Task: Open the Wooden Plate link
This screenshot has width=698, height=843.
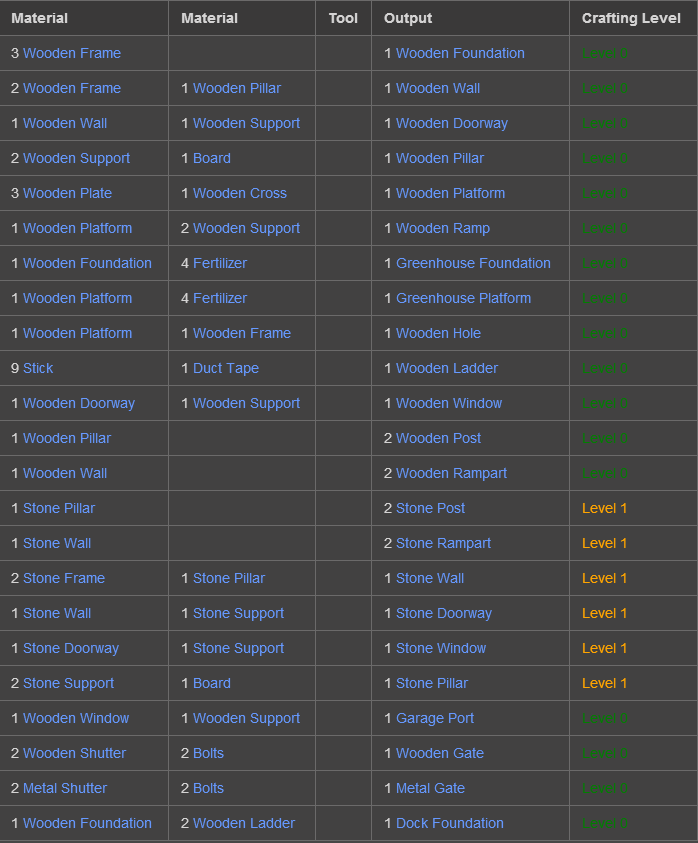Action: click(67, 193)
